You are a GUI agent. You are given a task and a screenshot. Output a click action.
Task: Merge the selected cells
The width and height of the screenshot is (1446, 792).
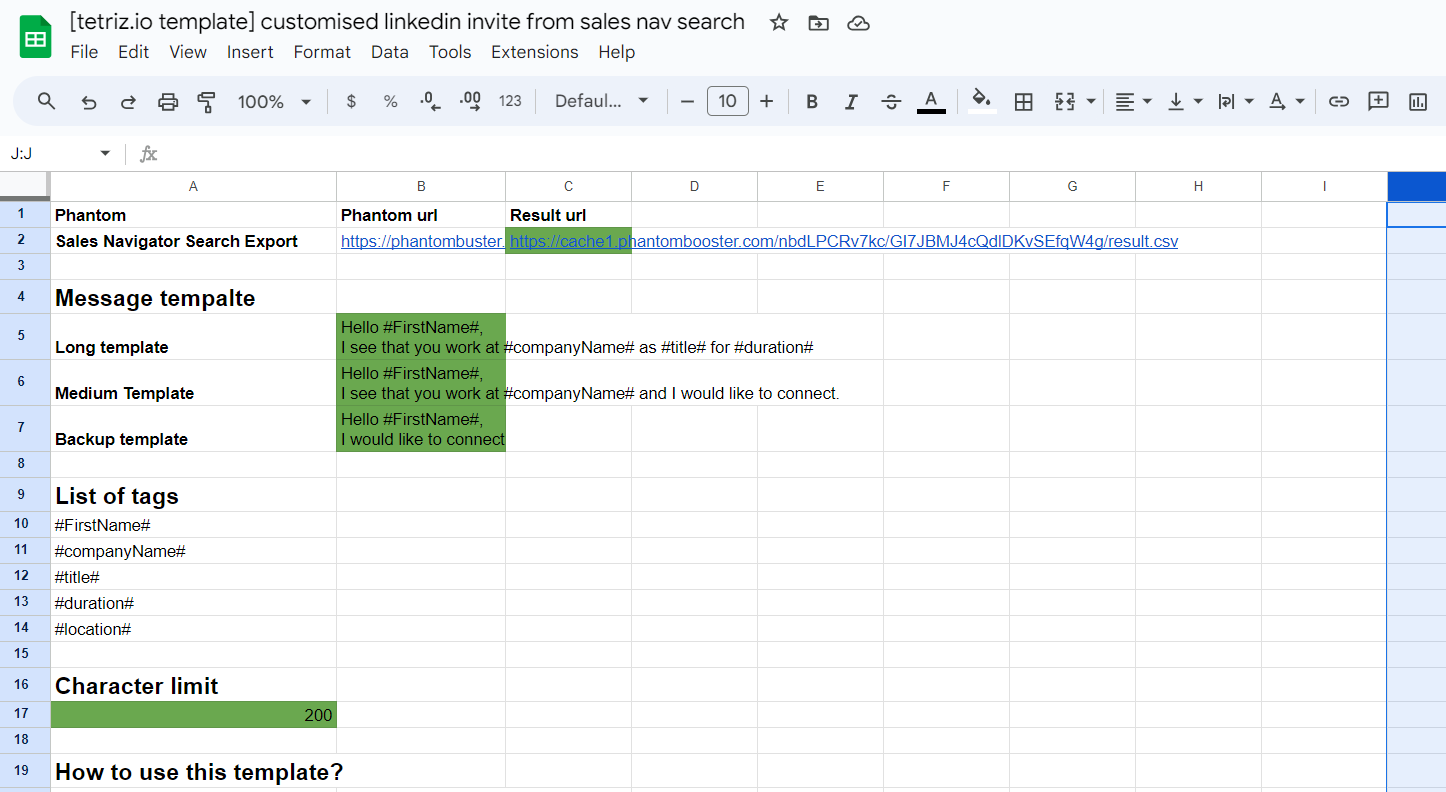point(1065,101)
